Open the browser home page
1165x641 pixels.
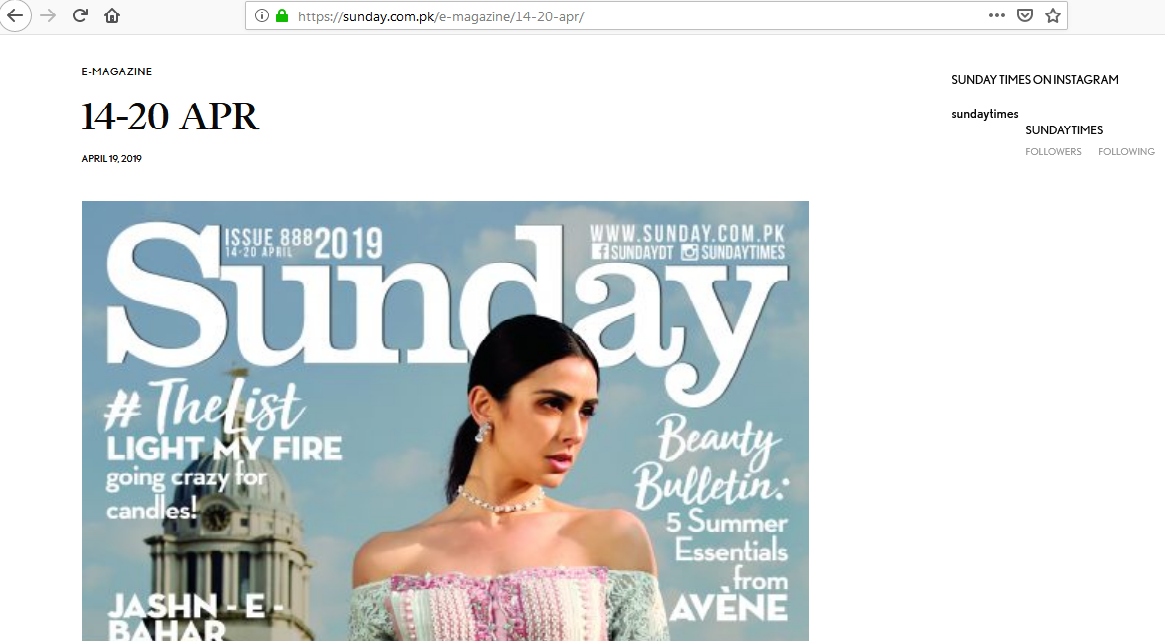pos(112,16)
